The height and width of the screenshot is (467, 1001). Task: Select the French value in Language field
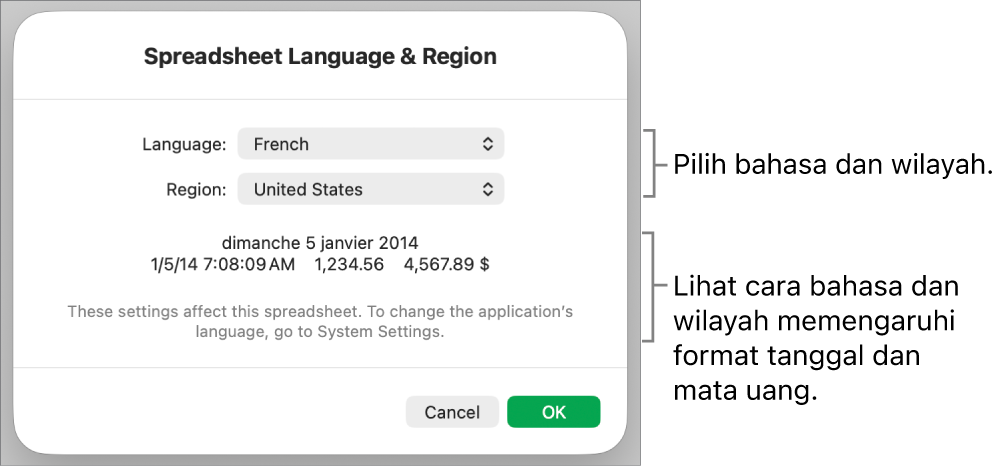[x=281, y=144]
